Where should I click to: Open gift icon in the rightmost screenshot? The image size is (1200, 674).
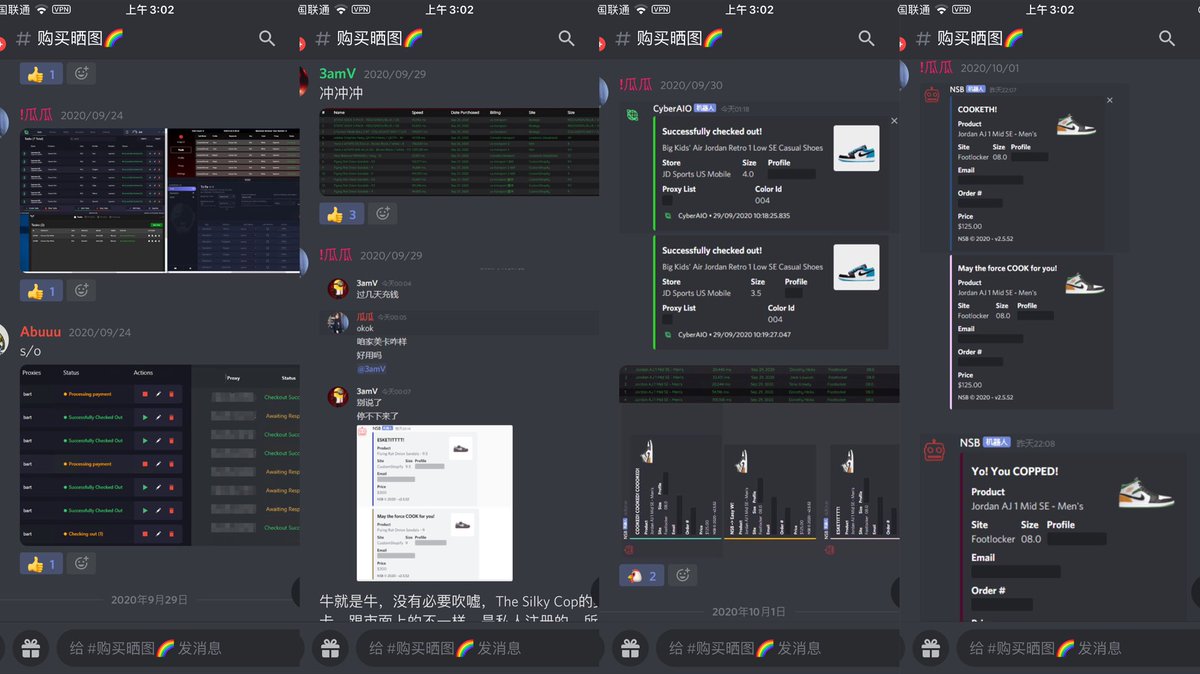click(930, 648)
